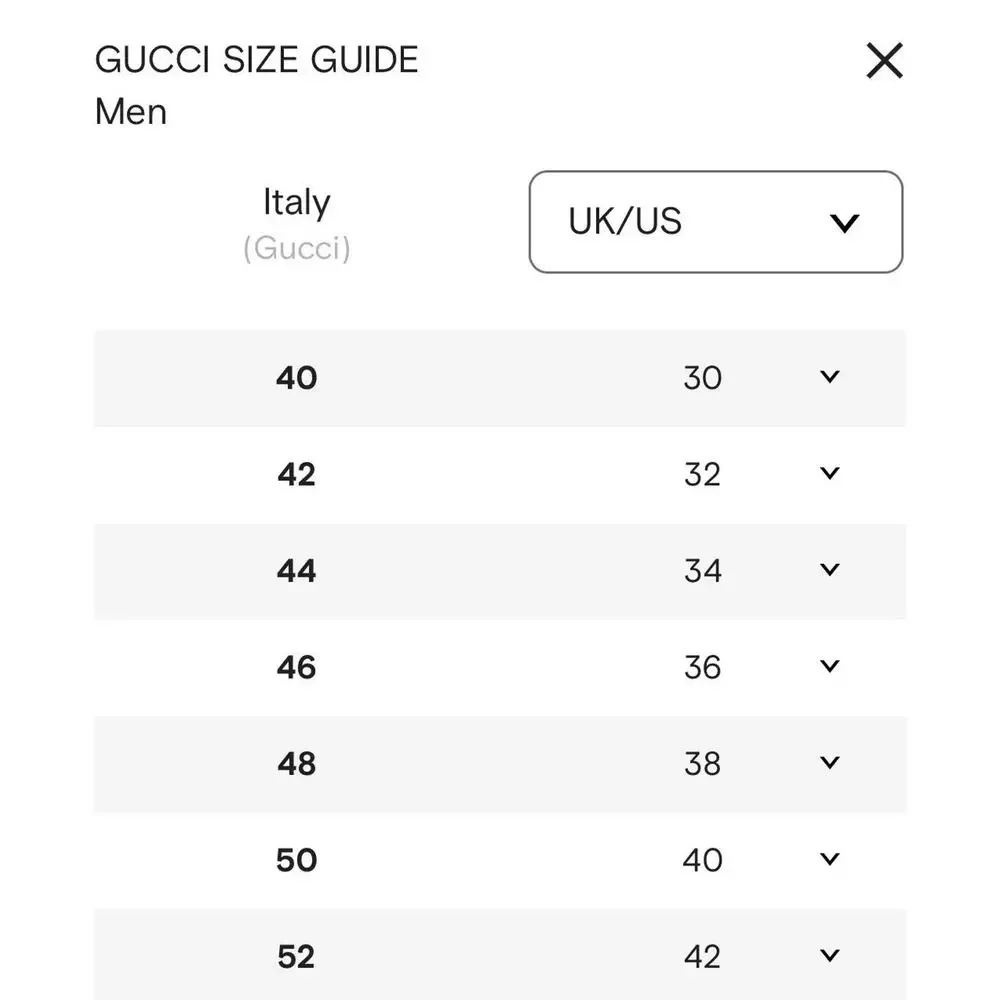Expand the chevron for size 46 row

[830, 666]
